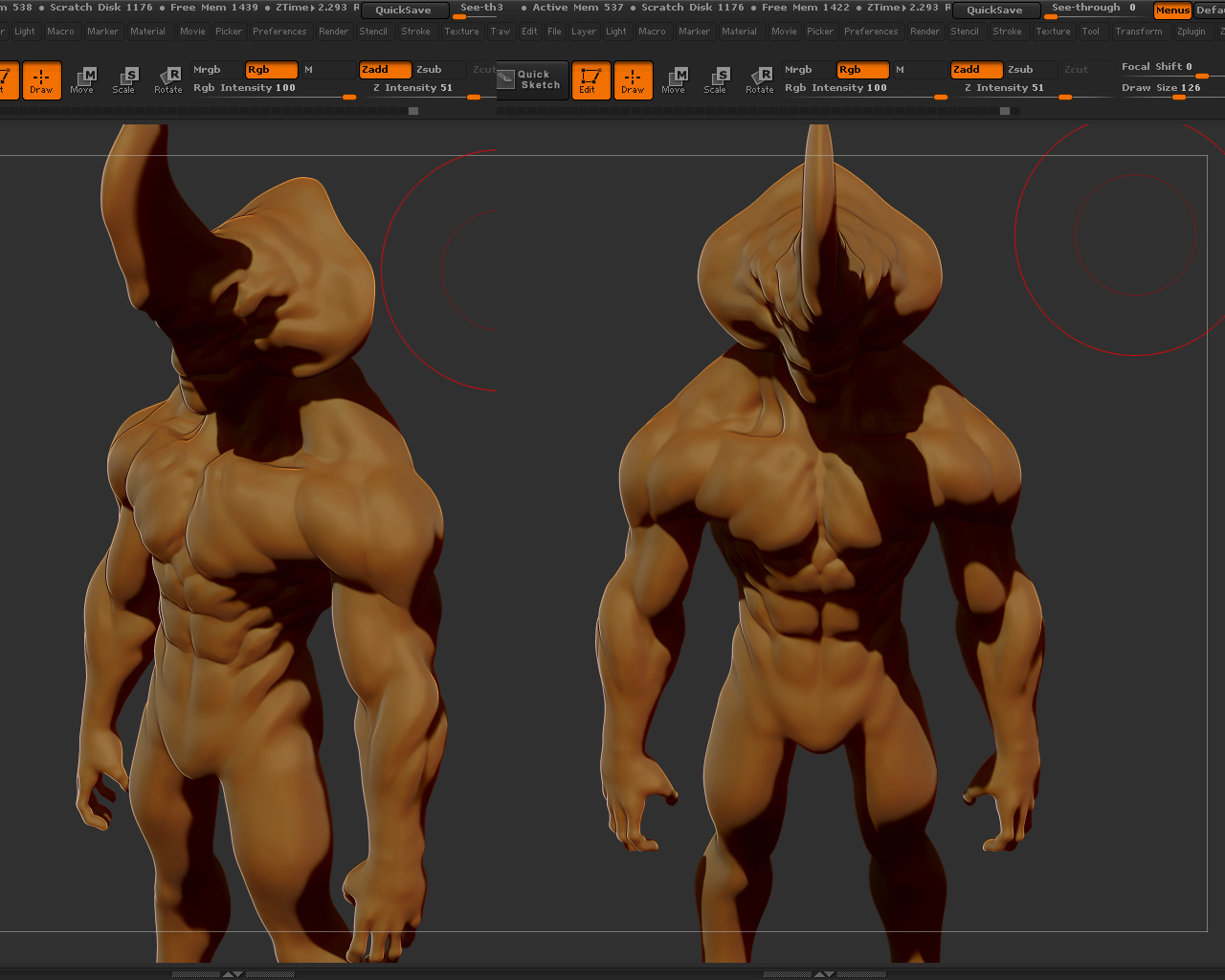Toggle Mrgb in the left ZBrush window
Screen dimensions: 1225x980
click(x=216, y=70)
